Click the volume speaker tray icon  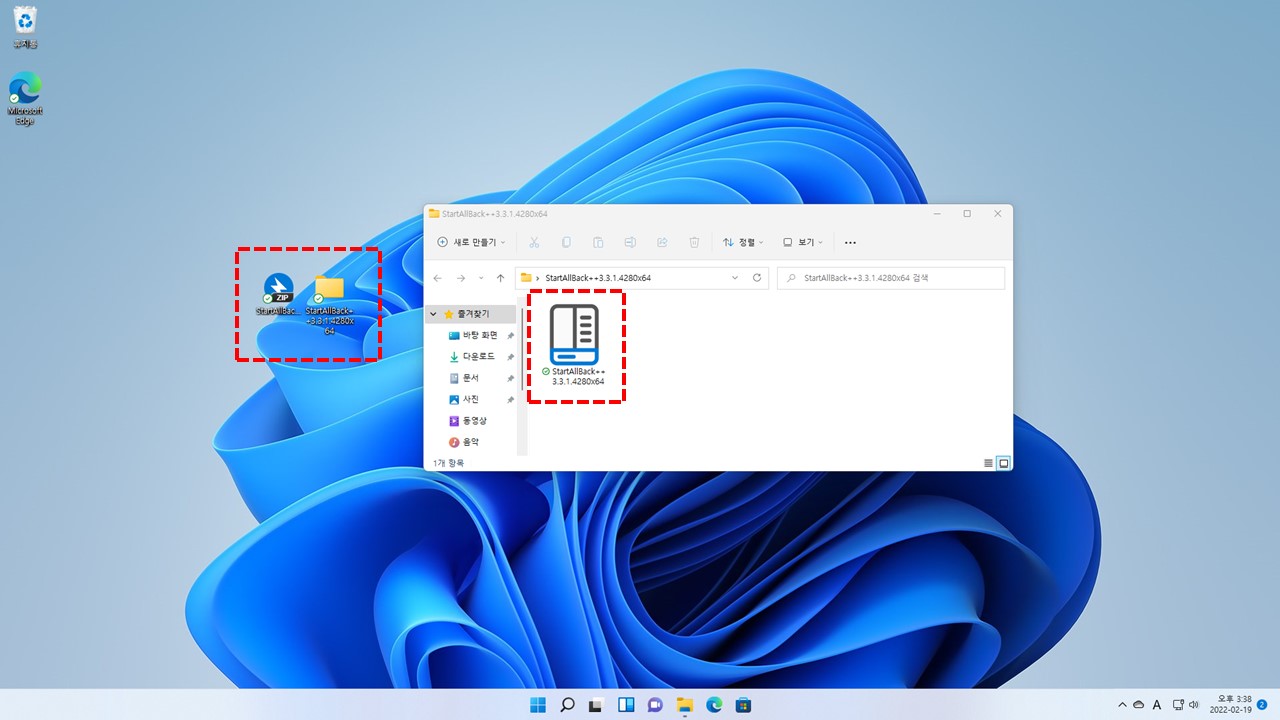[1193, 705]
